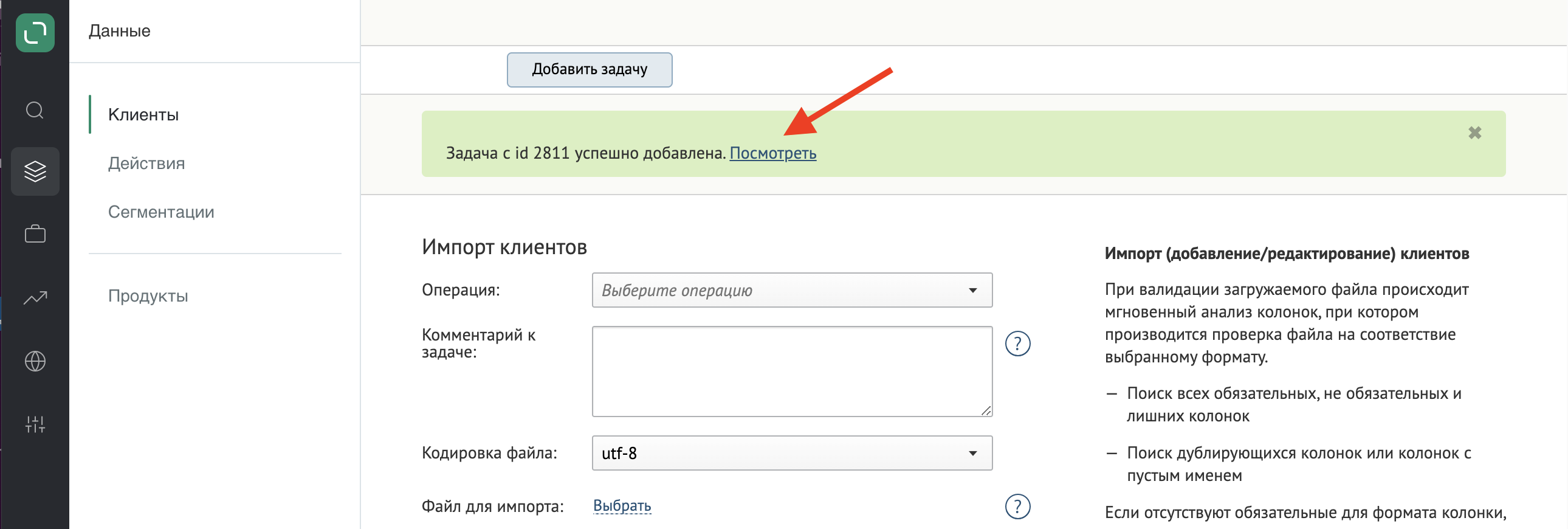Open the briefcase sidebar icon
This screenshot has width=1568, height=529.
point(35,233)
